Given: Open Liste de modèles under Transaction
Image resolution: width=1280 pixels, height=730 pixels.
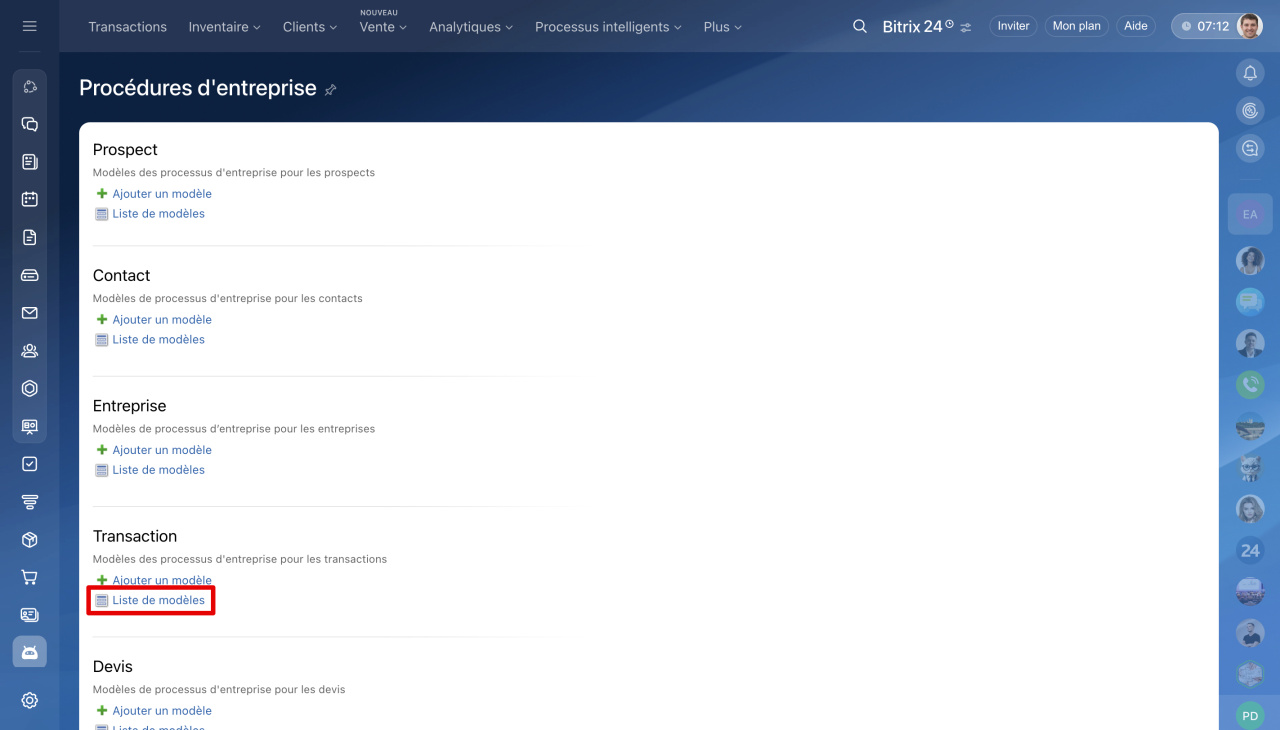Looking at the screenshot, I should pos(158,600).
